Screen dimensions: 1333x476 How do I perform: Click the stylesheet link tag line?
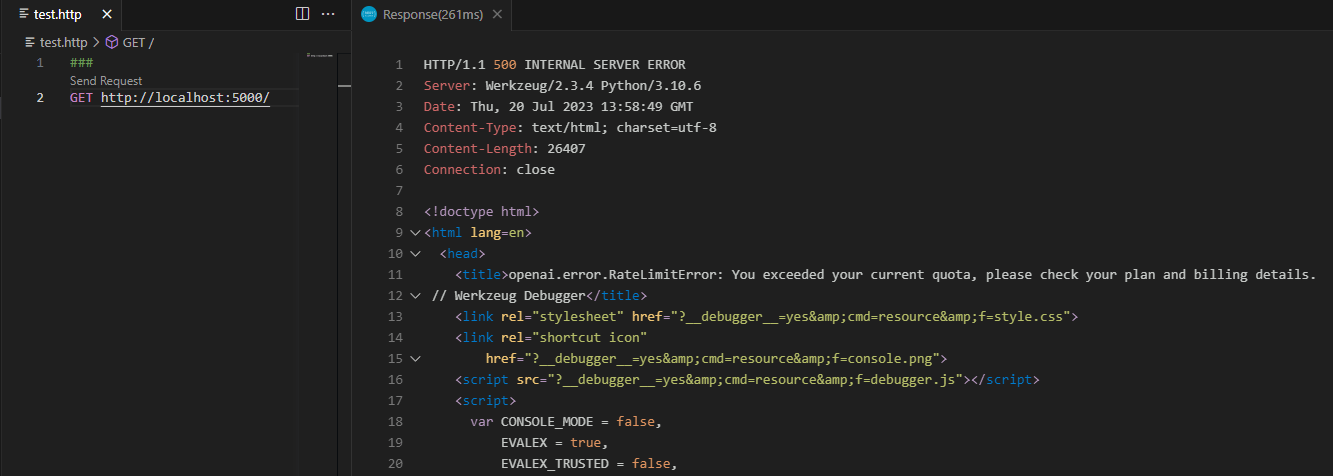click(765, 317)
